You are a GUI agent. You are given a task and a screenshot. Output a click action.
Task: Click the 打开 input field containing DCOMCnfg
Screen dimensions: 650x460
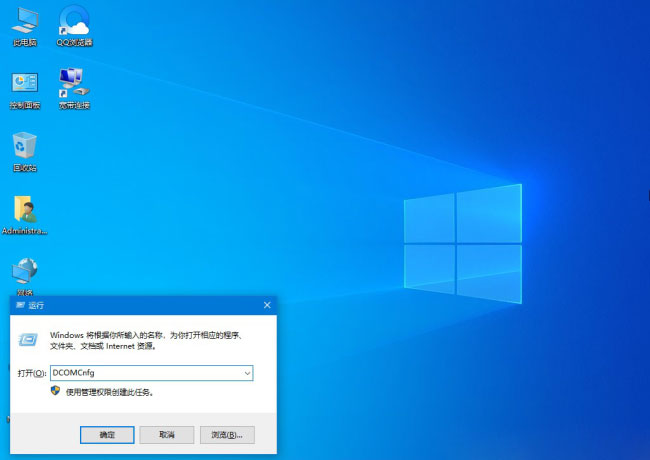click(x=152, y=373)
